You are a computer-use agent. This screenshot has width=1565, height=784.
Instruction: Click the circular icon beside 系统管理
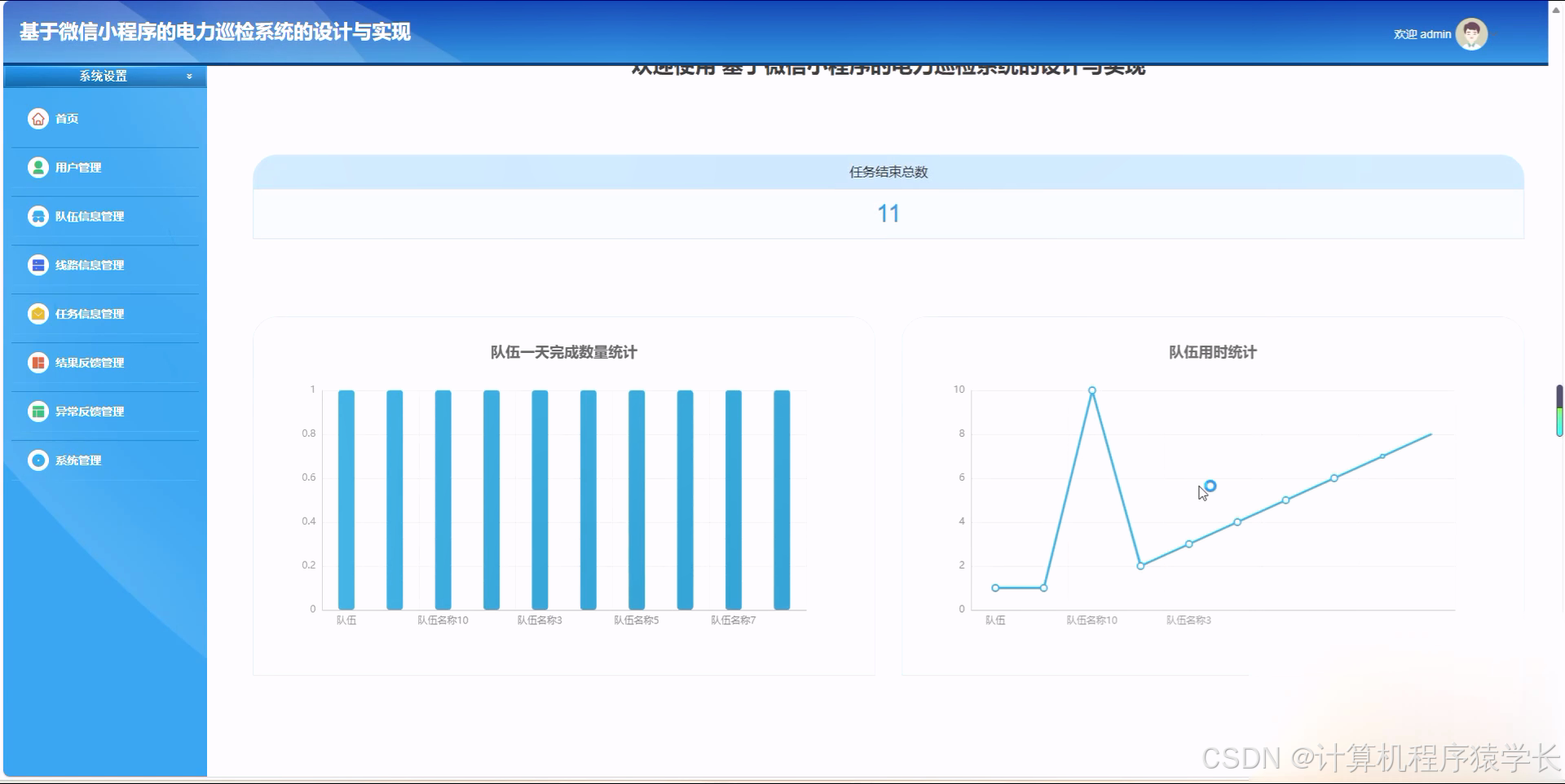pos(38,461)
